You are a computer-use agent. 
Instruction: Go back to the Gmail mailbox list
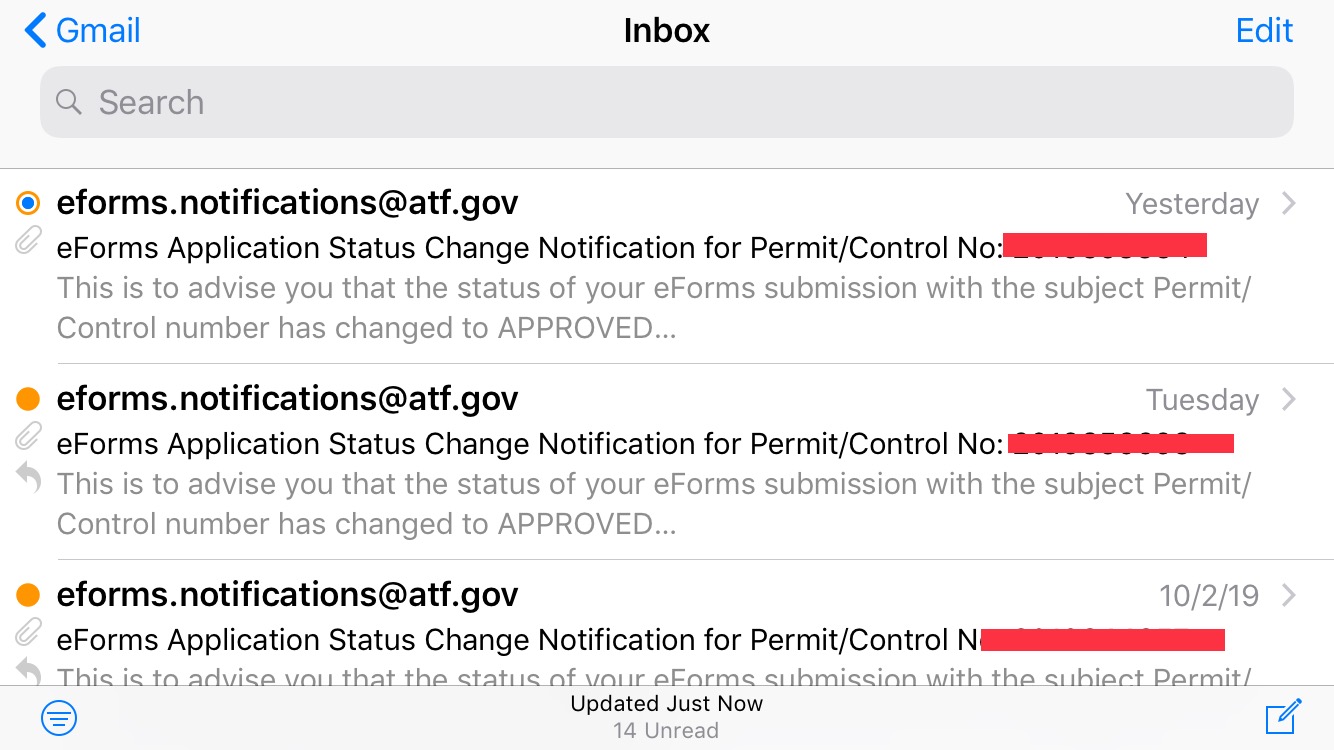coord(82,30)
